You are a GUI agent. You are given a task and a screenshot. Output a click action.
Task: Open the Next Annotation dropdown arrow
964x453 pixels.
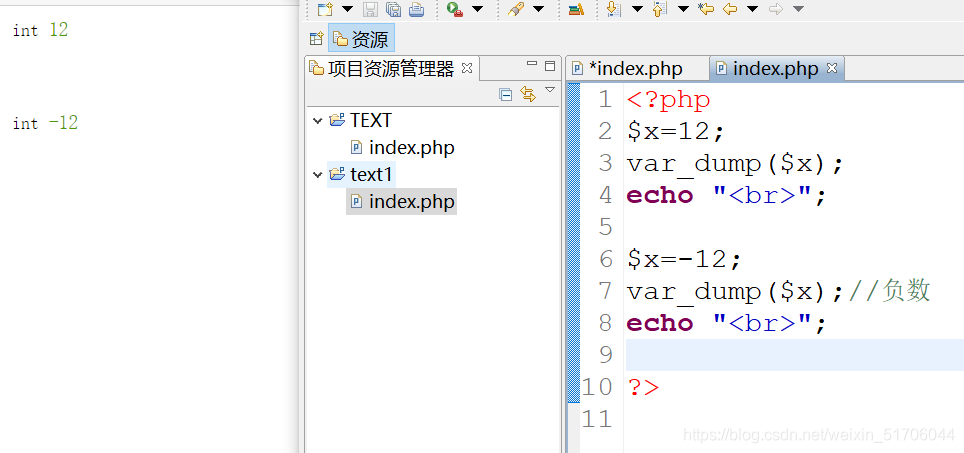click(637, 9)
